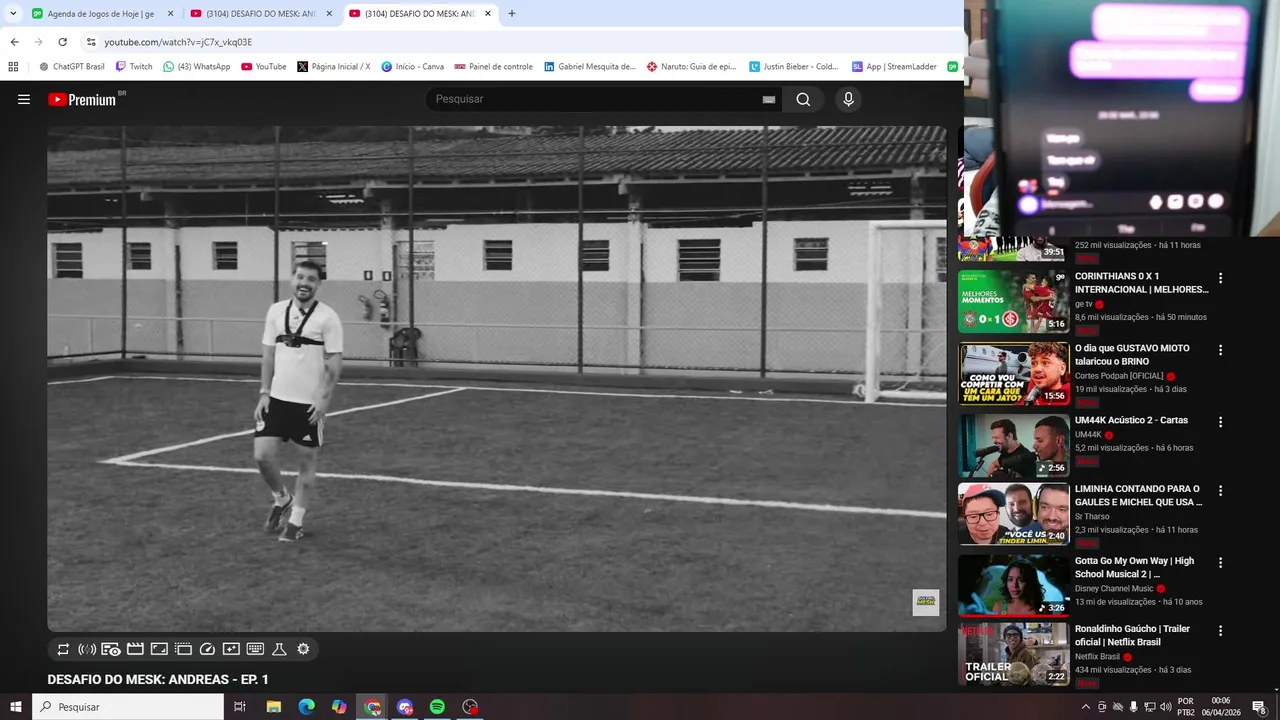Reload the page
The height and width of the screenshot is (720, 1280).
coord(62,42)
